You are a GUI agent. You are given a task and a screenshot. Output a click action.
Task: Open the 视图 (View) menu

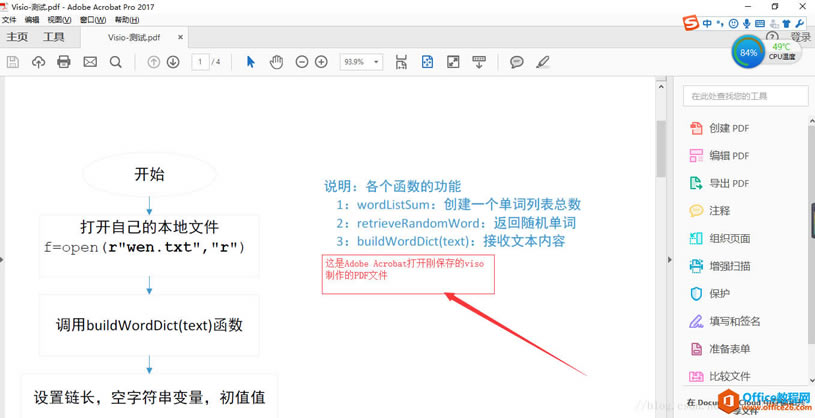click(59, 20)
